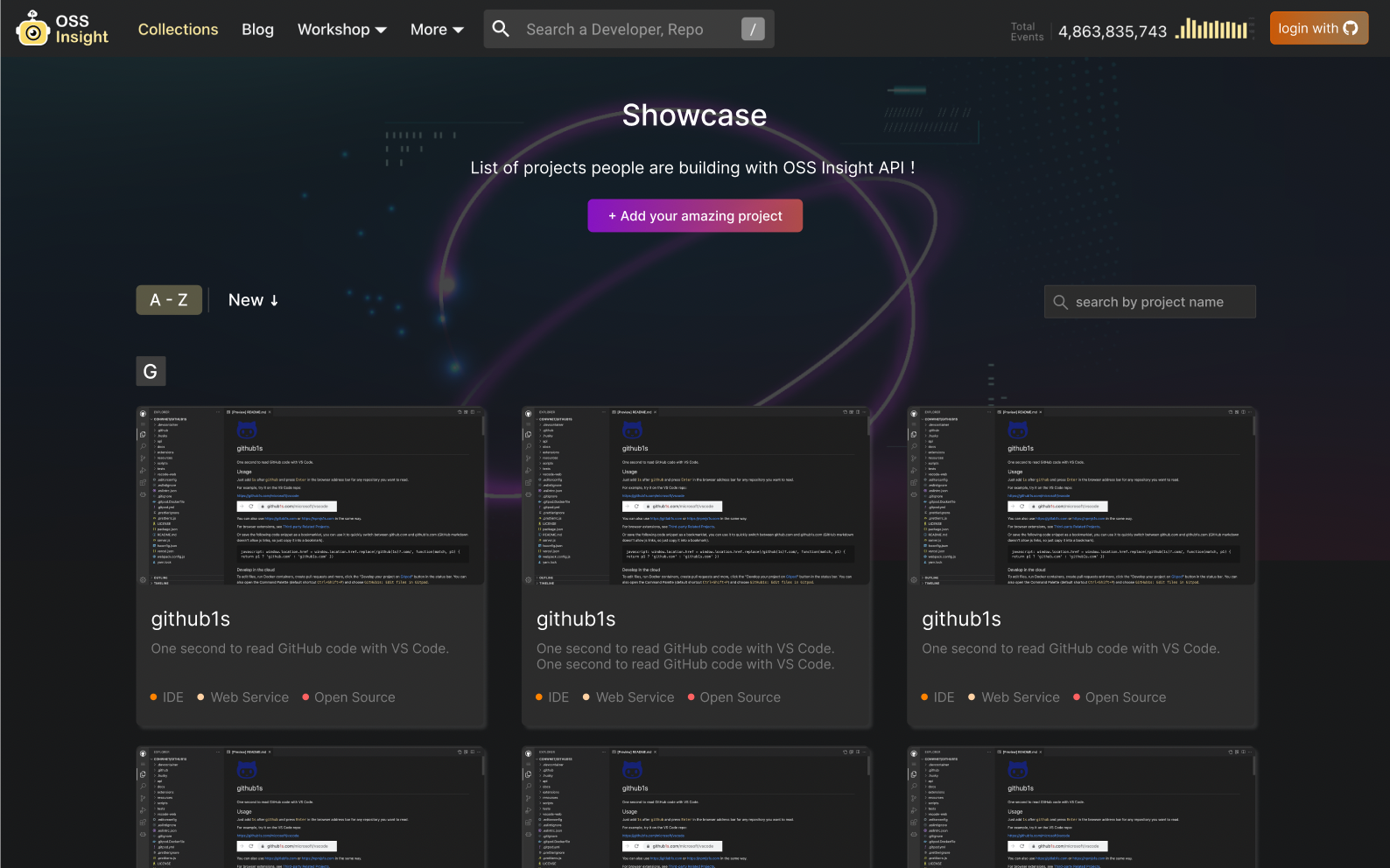The width and height of the screenshot is (1390, 868).
Task: Open the second row's left github1s thumbnail
Action: coord(312,808)
